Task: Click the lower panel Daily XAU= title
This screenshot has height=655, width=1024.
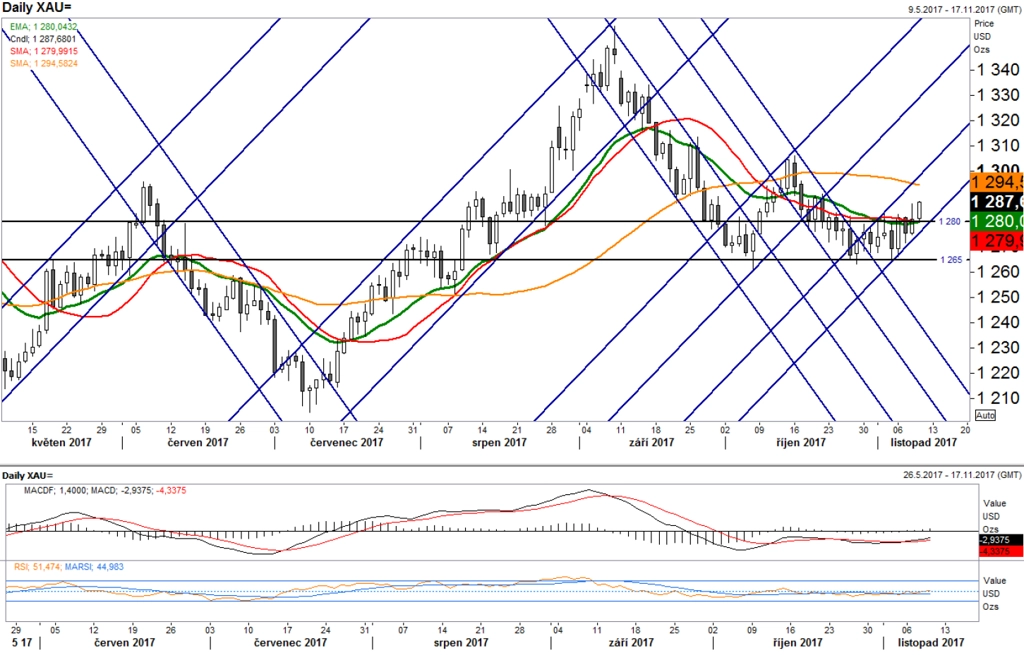Action: pos(27,475)
